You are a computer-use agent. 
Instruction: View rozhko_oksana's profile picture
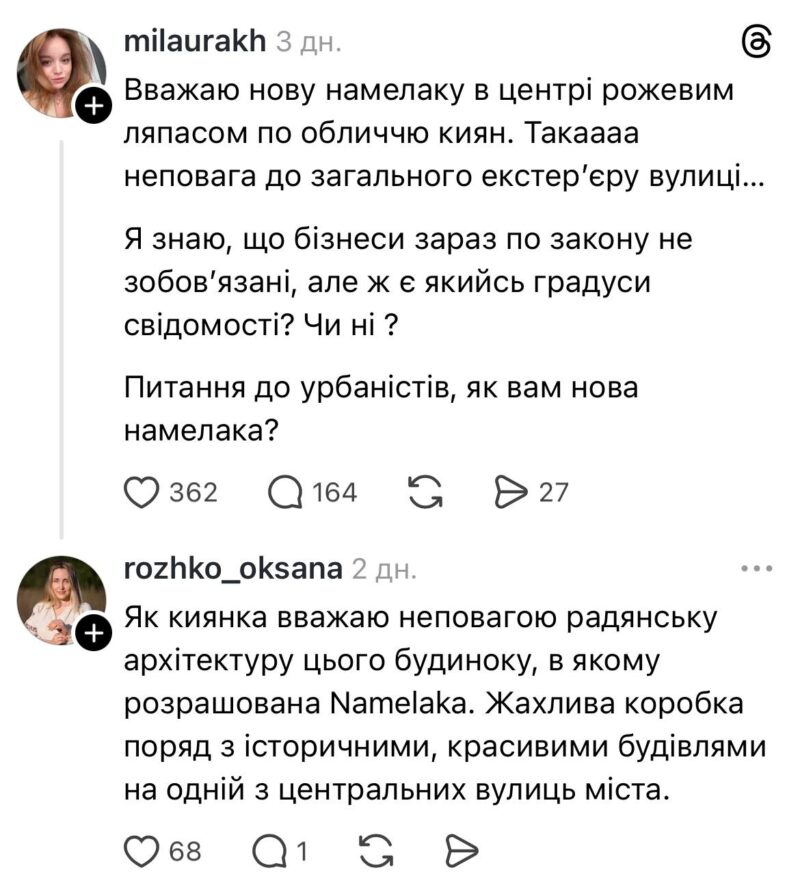60,602
